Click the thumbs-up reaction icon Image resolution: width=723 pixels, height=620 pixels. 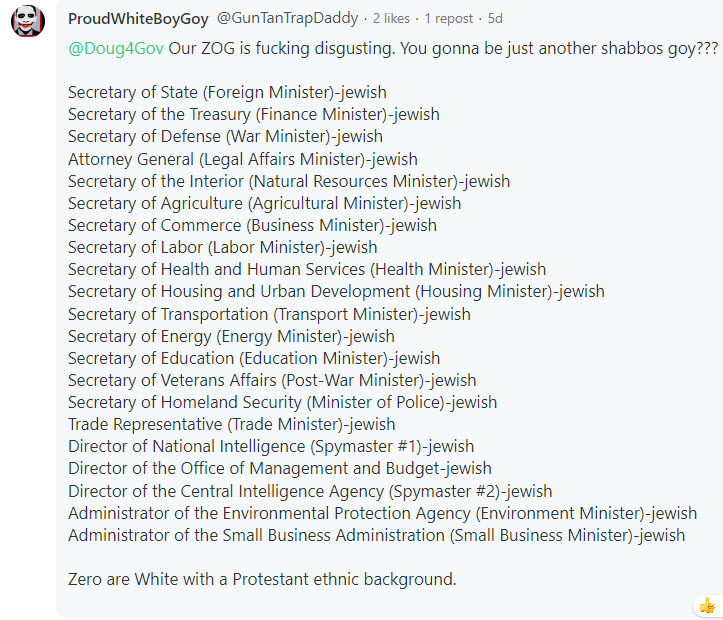[707, 605]
